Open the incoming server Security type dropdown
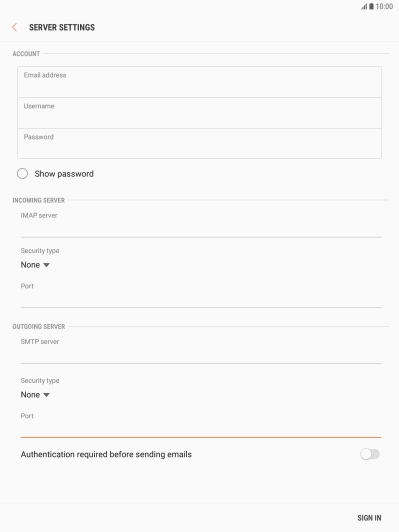The width and height of the screenshot is (399, 532). point(35,265)
